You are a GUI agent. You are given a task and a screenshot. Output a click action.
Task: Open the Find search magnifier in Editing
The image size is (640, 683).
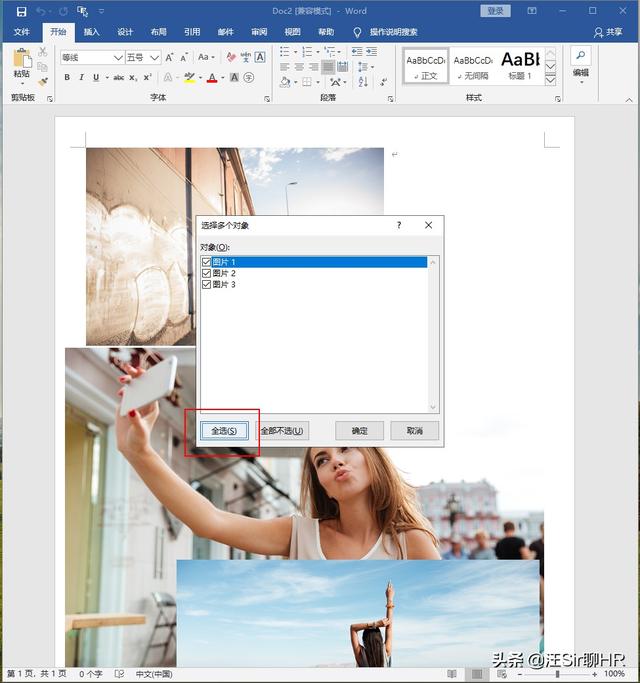(x=580, y=55)
